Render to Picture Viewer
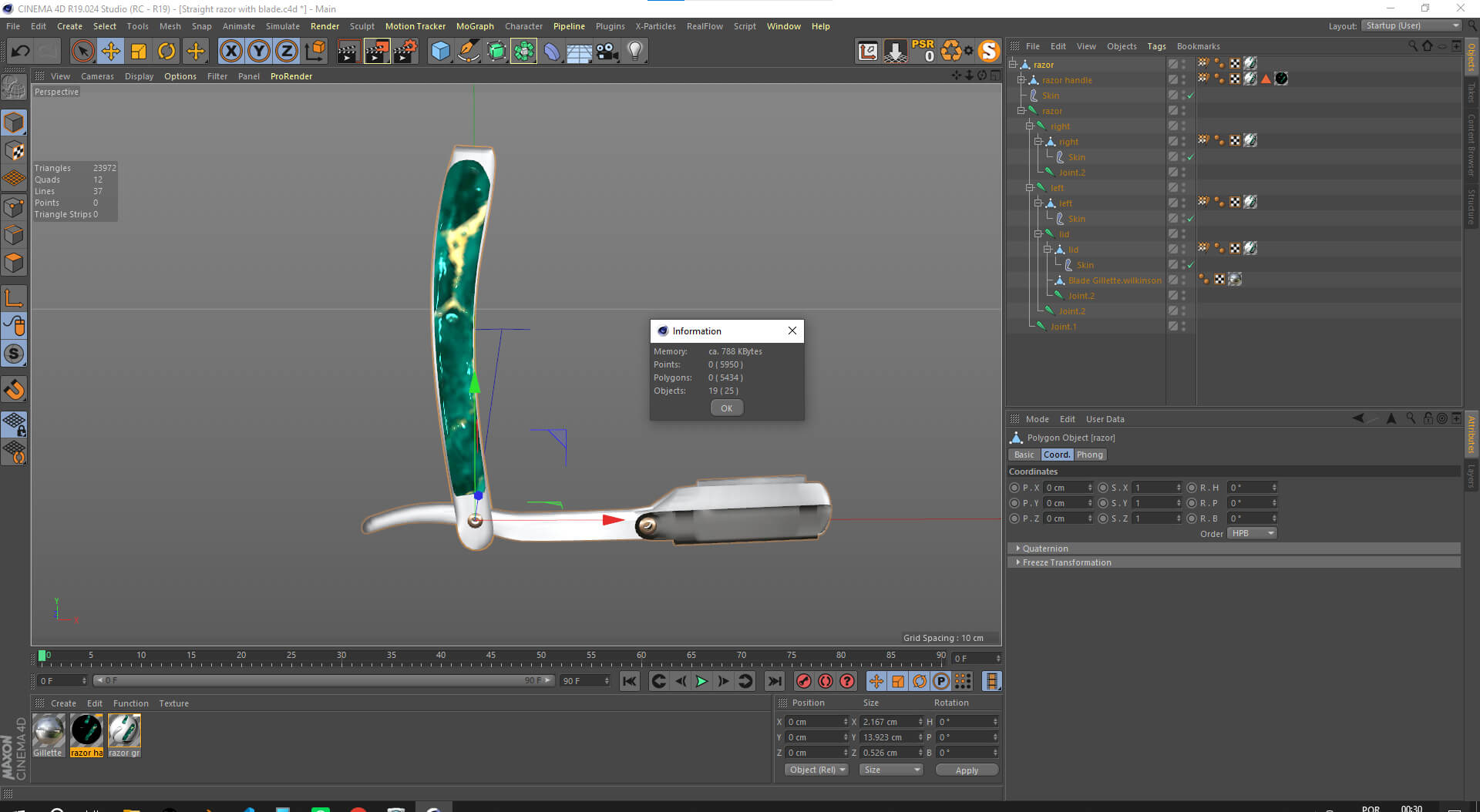The height and width of the screenshot is (812, 1480). pyautogui.click(x=377, y=52)
